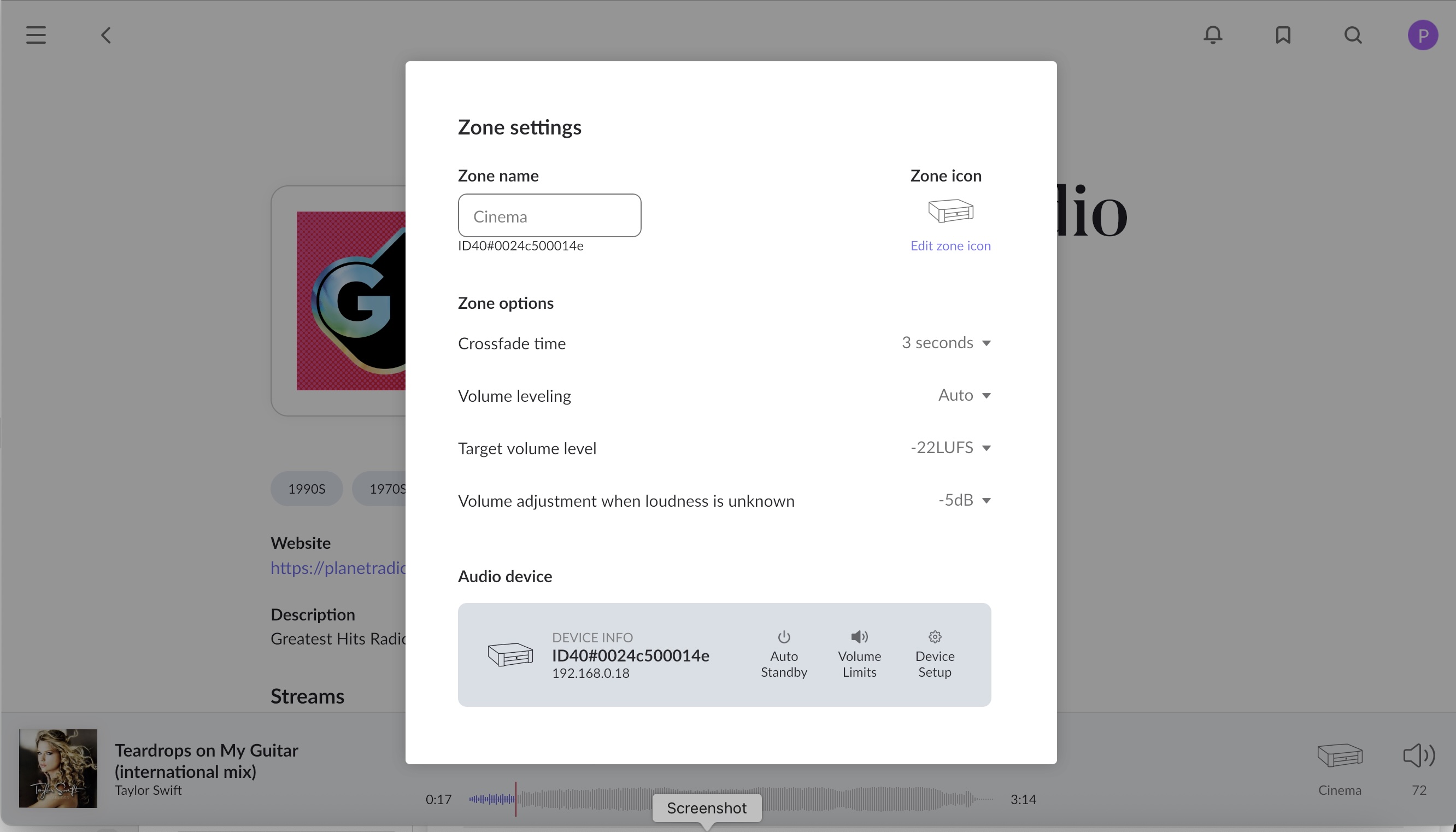This screenshot has width=1456, height=832.
Task: Click the volume speaker icon showing 72
Action: 1419,756
